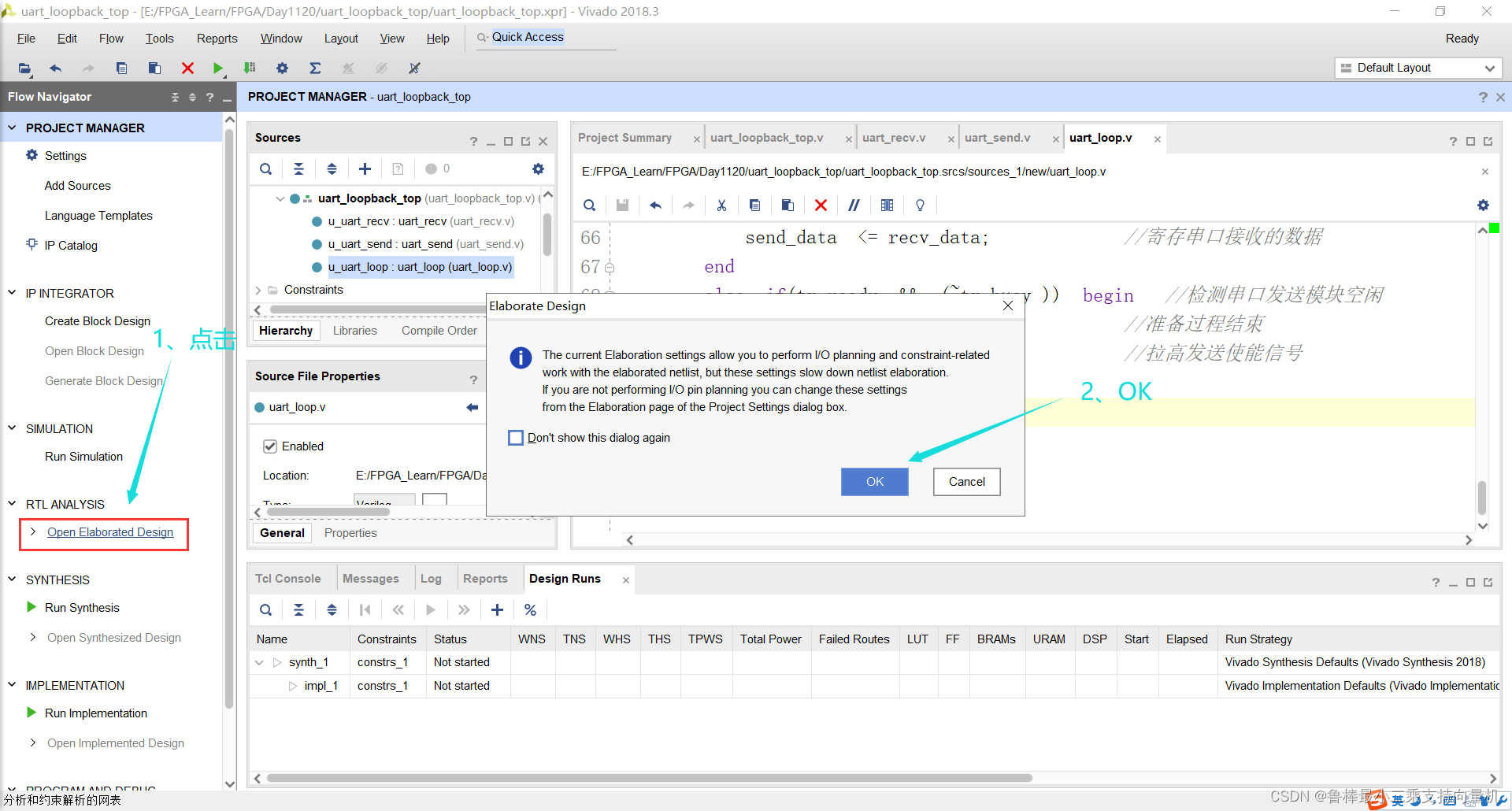Toggle the Enabled checkbox in file properties
The height and width of the screenshot is (811, 1512).
tap(270, 446)
